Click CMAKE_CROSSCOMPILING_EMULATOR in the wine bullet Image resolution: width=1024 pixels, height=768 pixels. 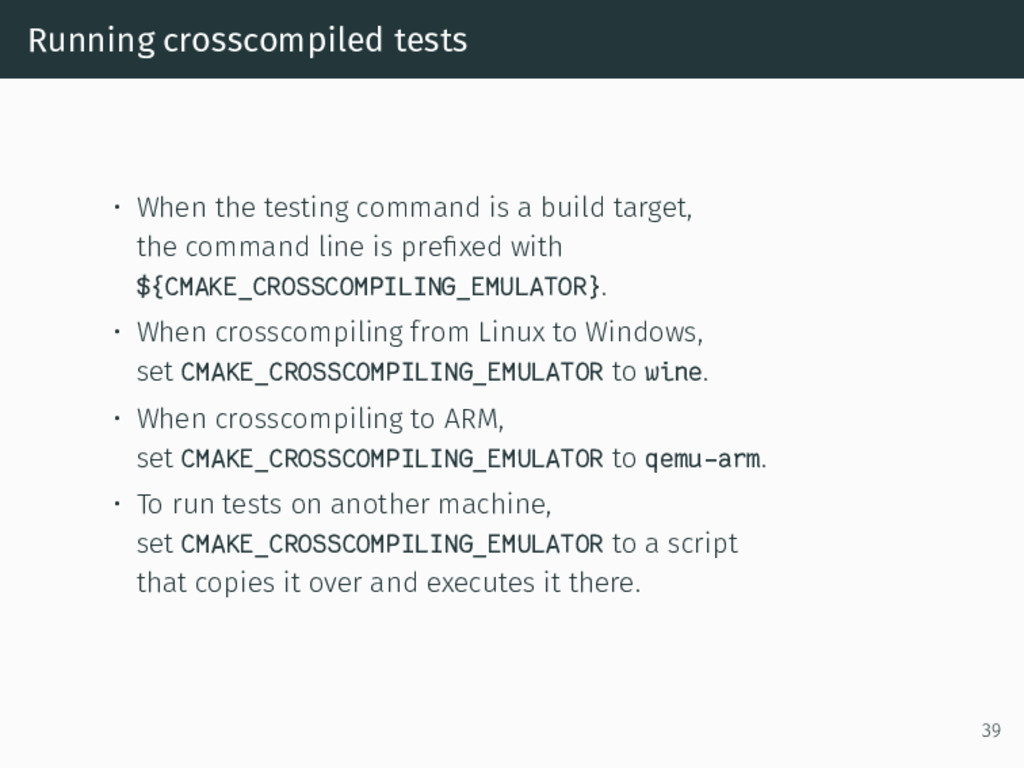(x=392, y=372)
